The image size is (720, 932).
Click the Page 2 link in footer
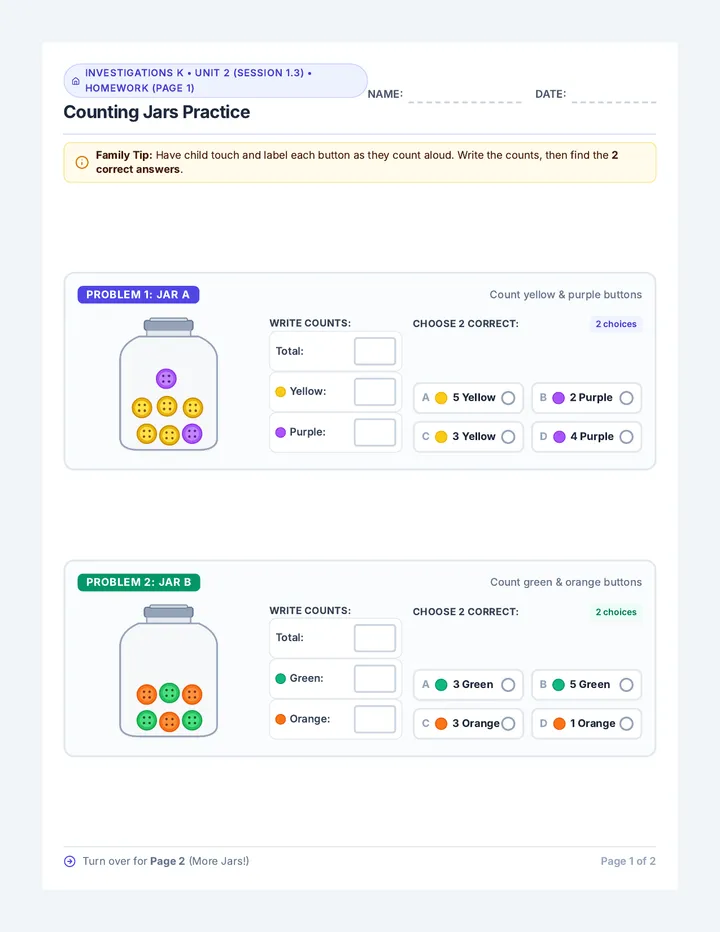coord(167,861)
